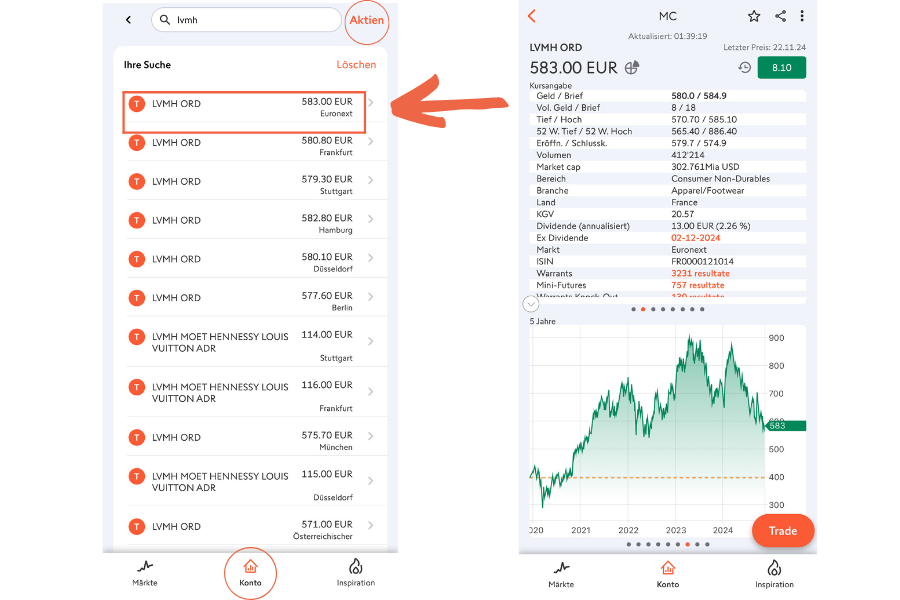Click the T icon of München LVMH ORD

coord(137,438)
